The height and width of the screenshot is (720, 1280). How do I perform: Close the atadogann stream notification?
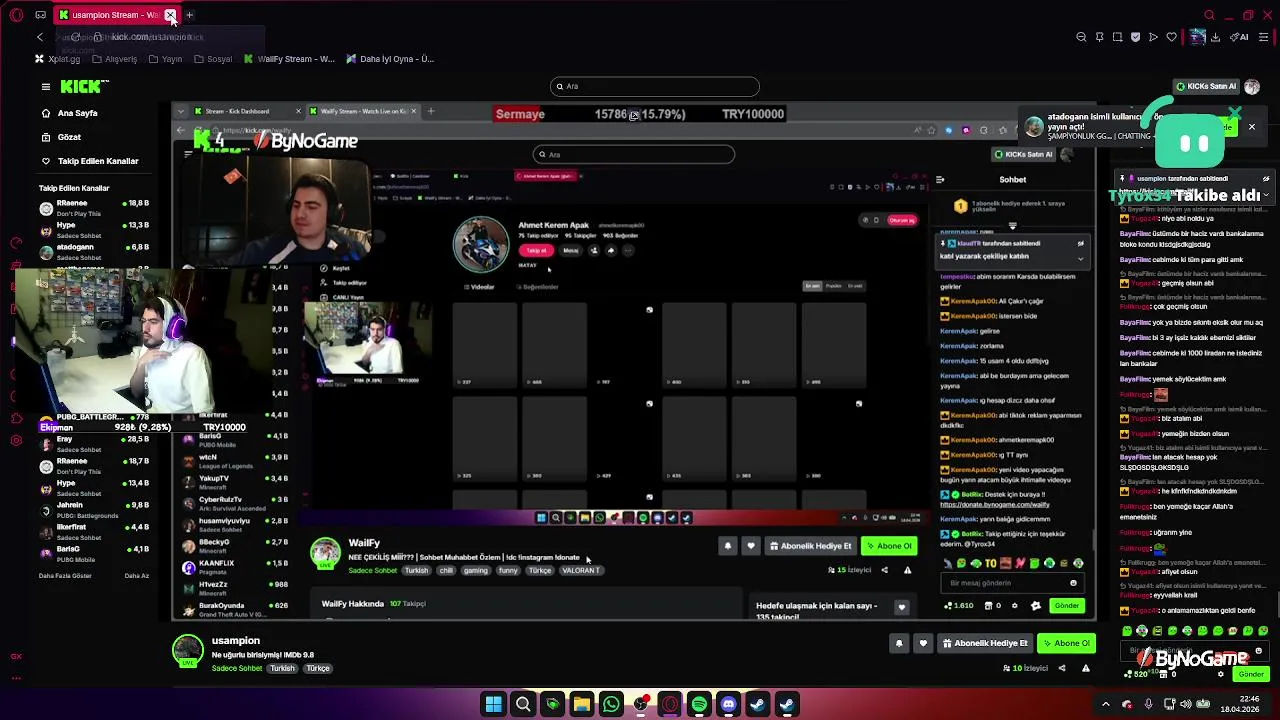coord(1251,127)
